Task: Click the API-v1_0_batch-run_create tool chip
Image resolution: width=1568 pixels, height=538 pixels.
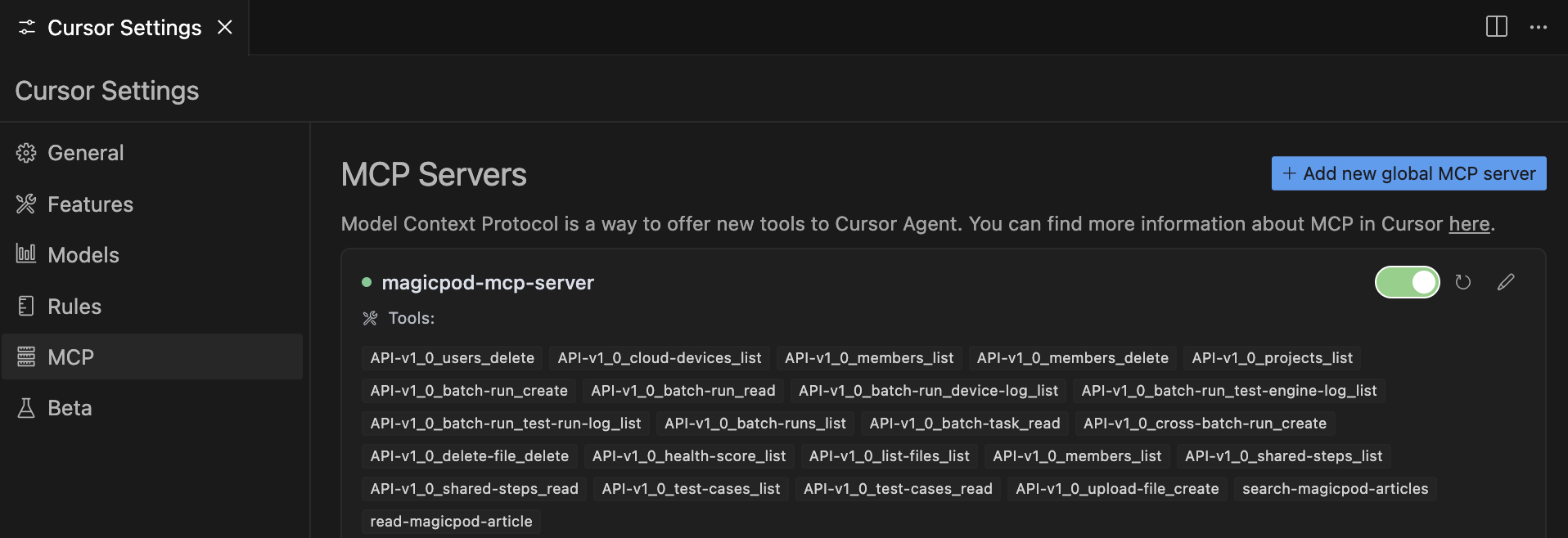Action: click(x=469, y=391)
